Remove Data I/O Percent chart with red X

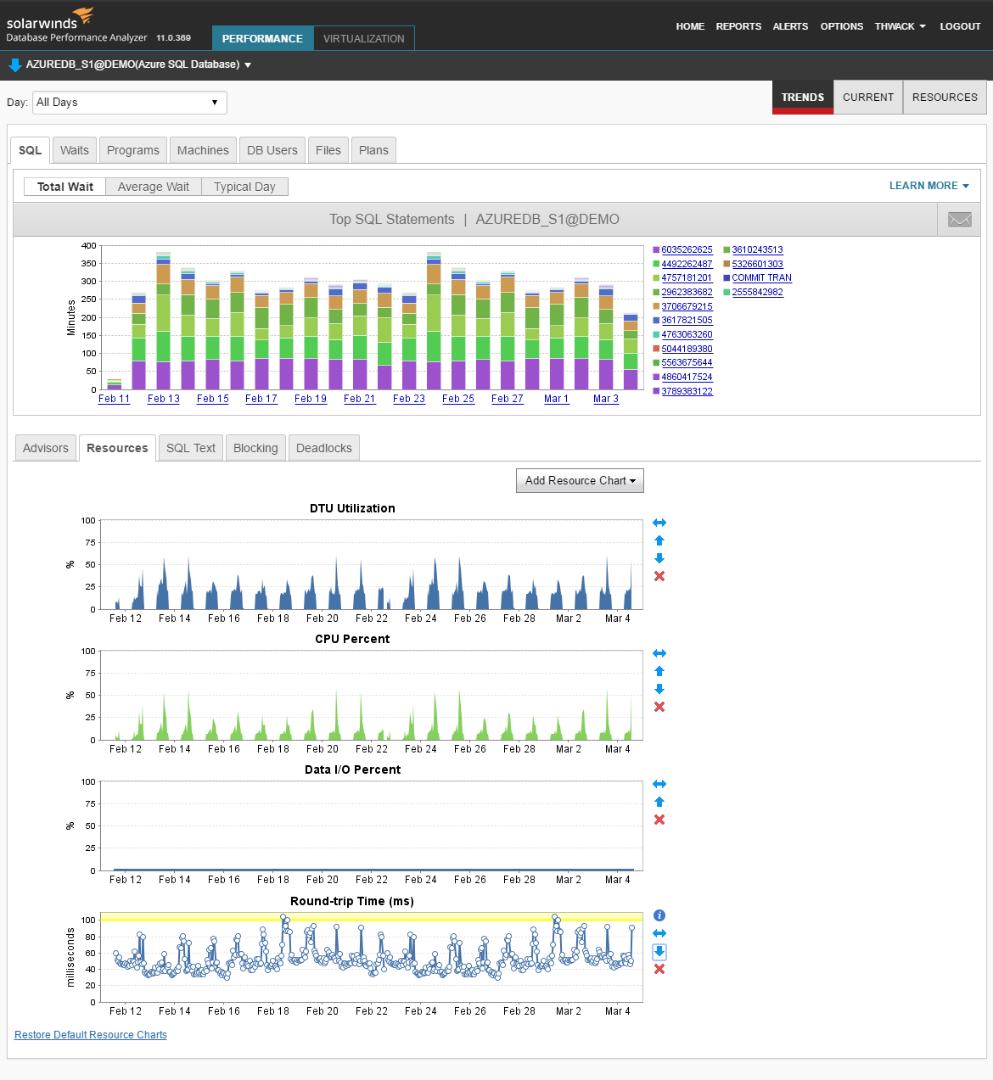(659, 820)
